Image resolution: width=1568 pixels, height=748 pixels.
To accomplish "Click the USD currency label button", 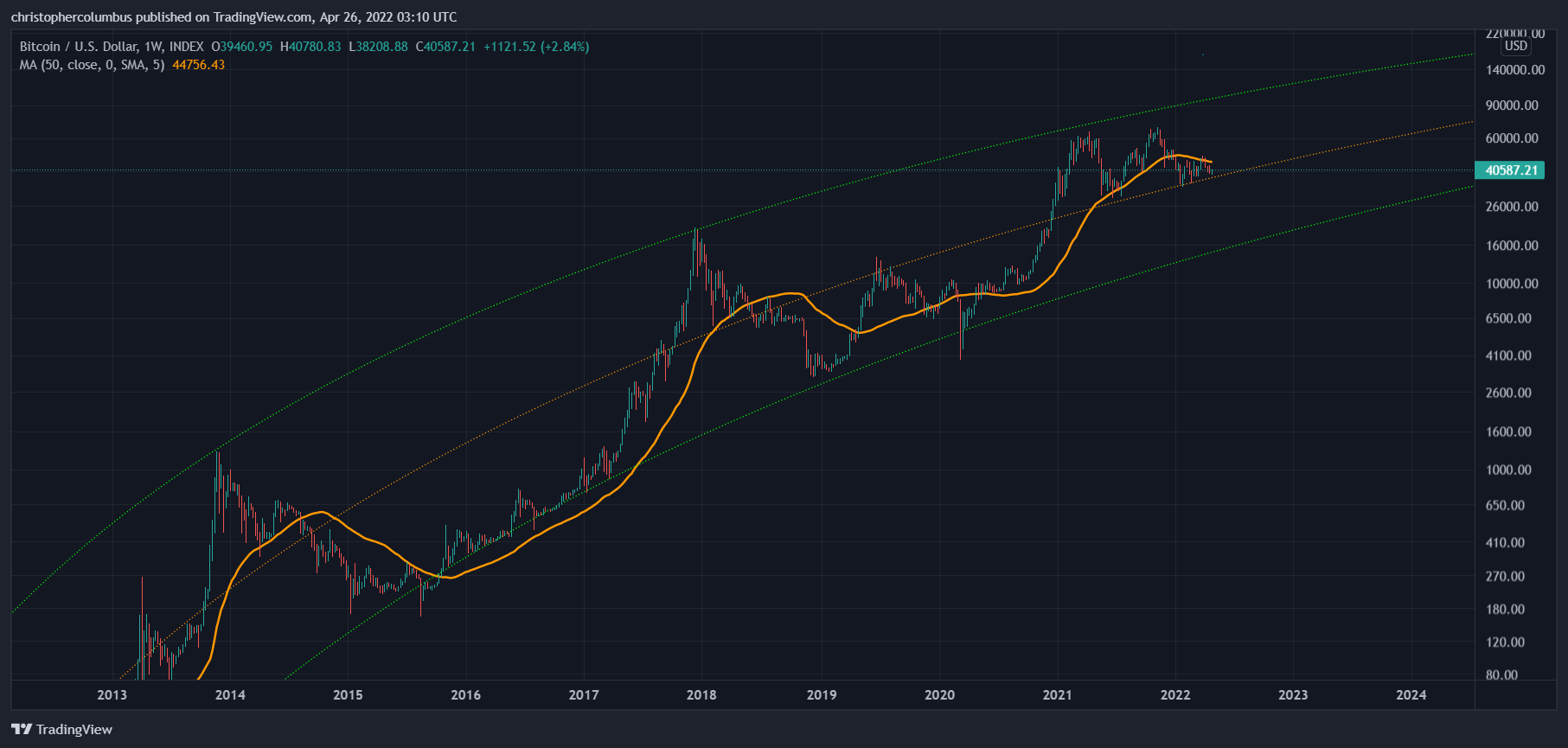I will pos(1515,46).
